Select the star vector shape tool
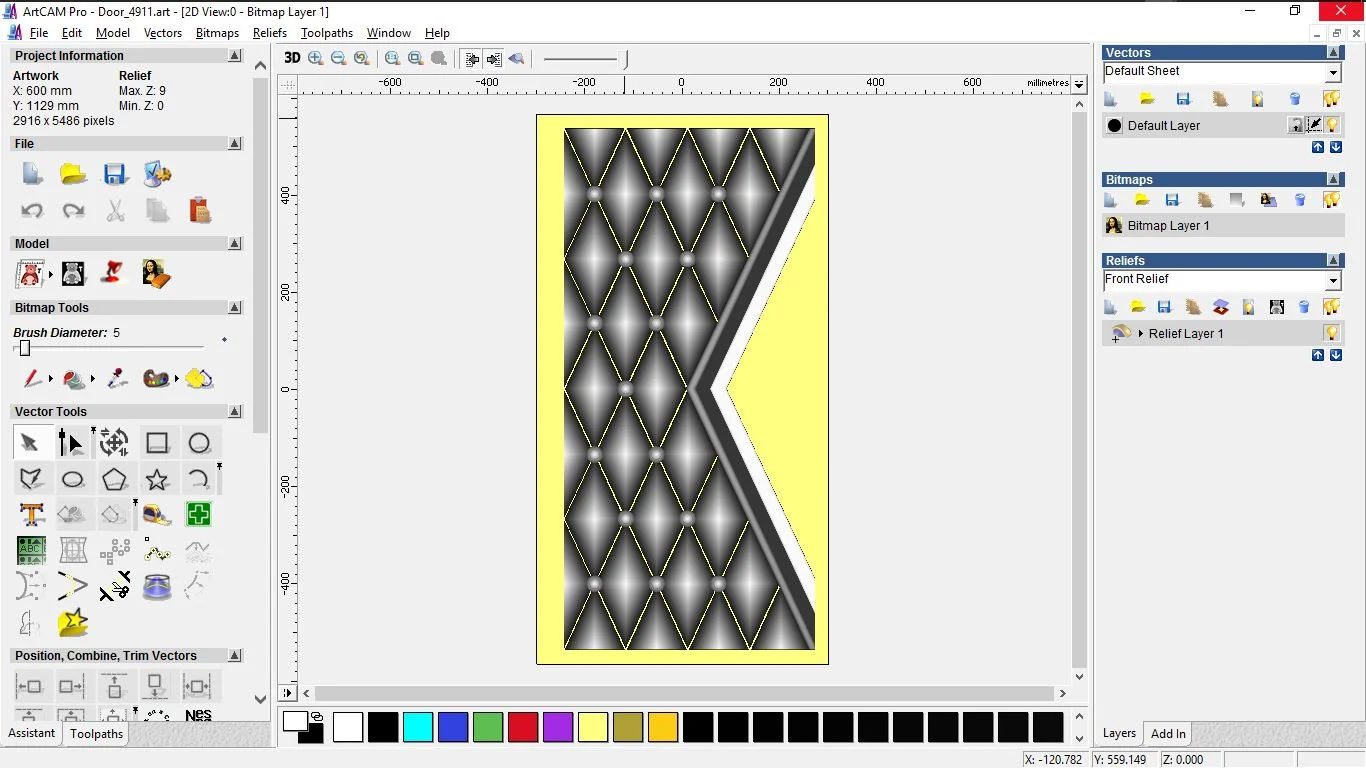This screenshot has width=1366, height=768. point(157,480)
